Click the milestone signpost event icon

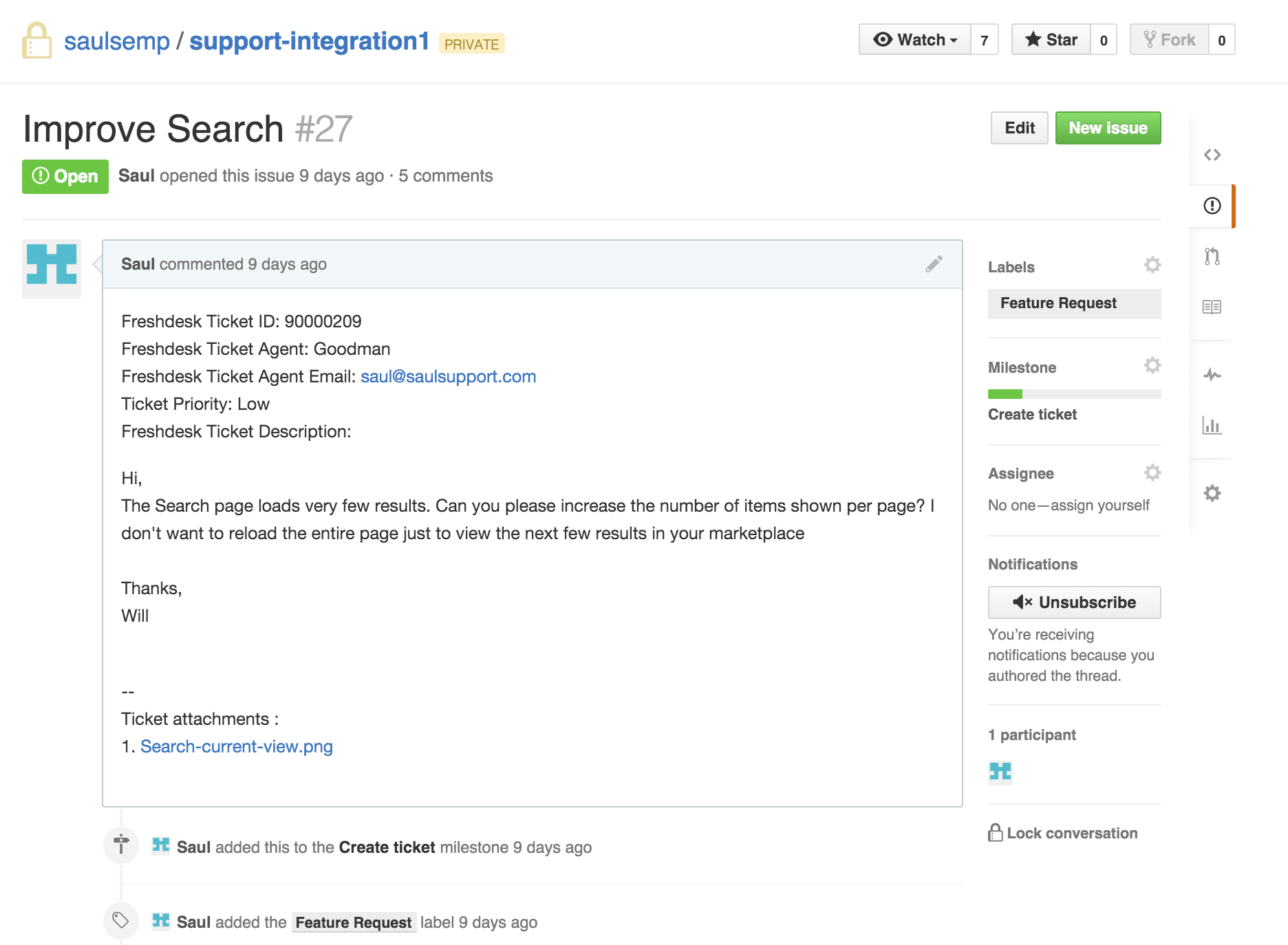point(121,845)
